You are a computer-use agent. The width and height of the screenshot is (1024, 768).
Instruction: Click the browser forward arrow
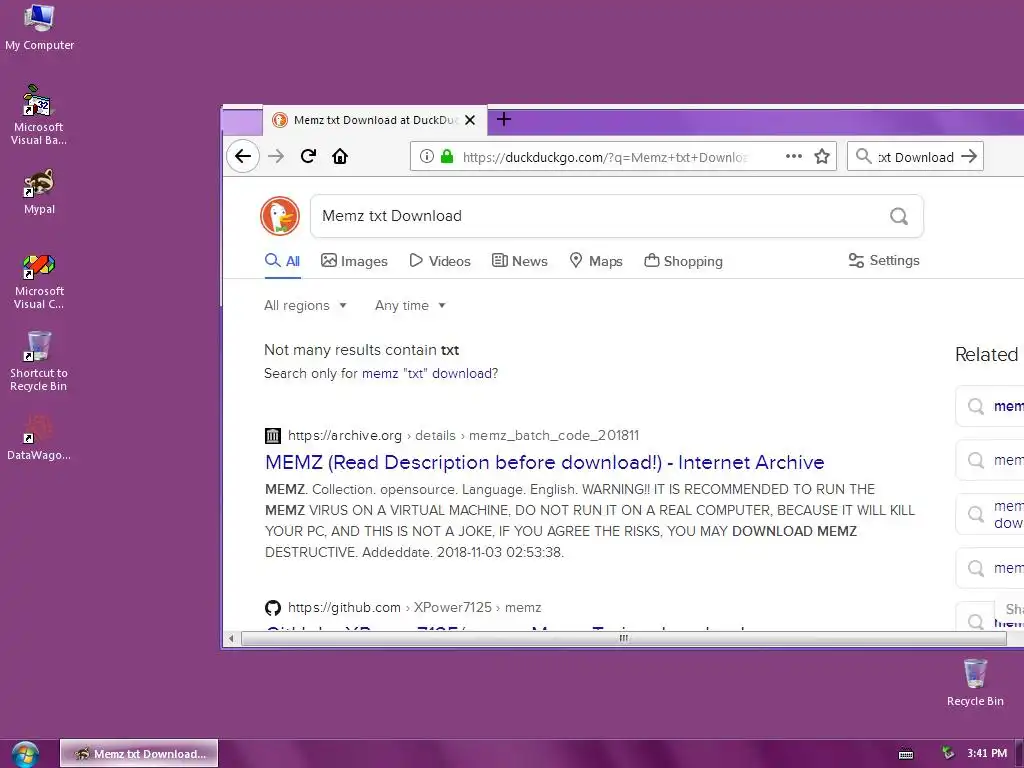(x=276, y=156)
